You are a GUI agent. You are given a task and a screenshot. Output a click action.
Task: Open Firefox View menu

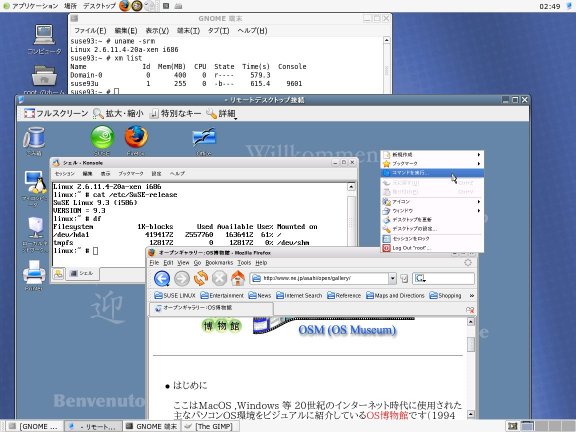[183, 263]
